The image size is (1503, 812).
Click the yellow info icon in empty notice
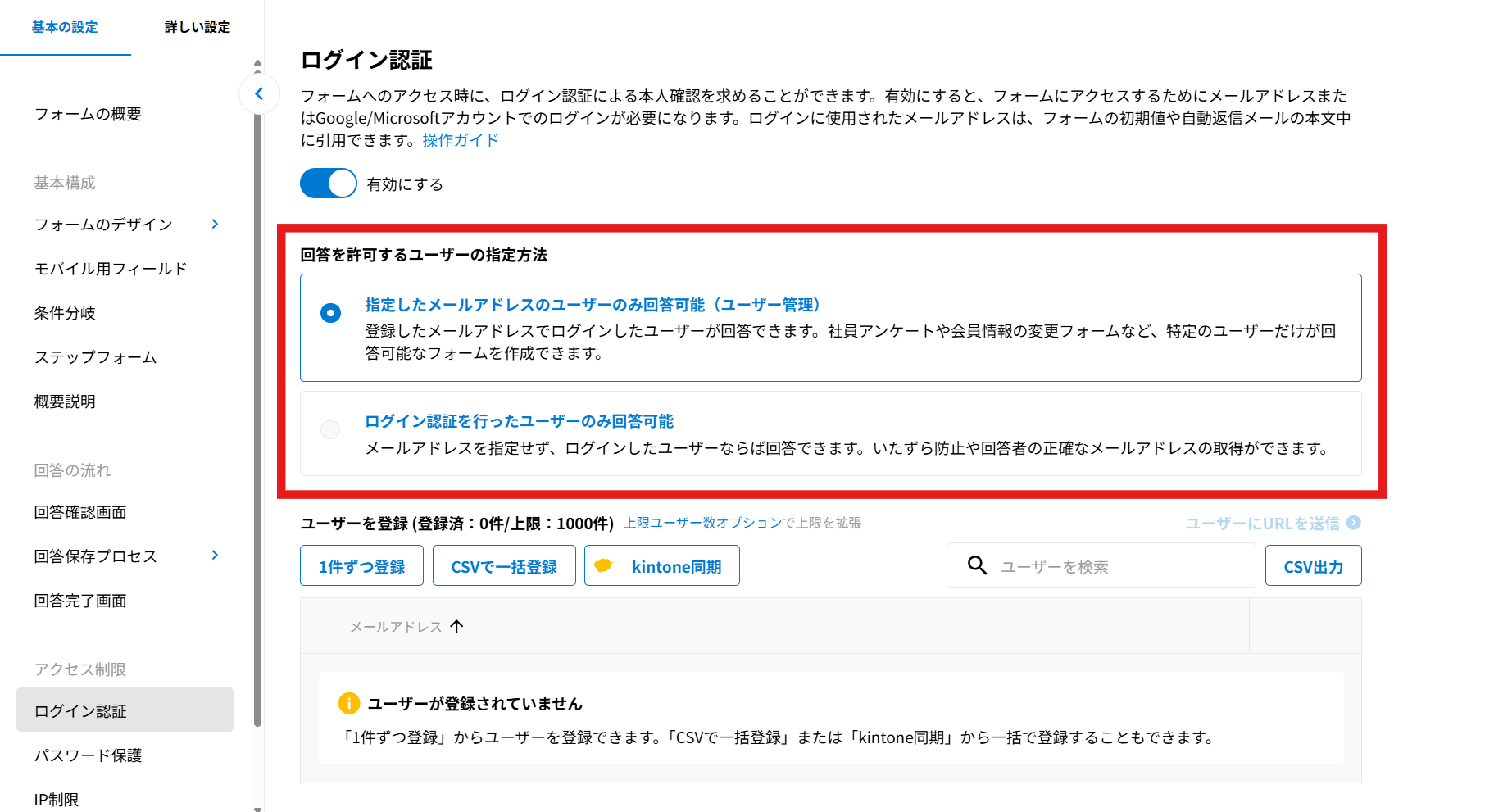[348, 703]
